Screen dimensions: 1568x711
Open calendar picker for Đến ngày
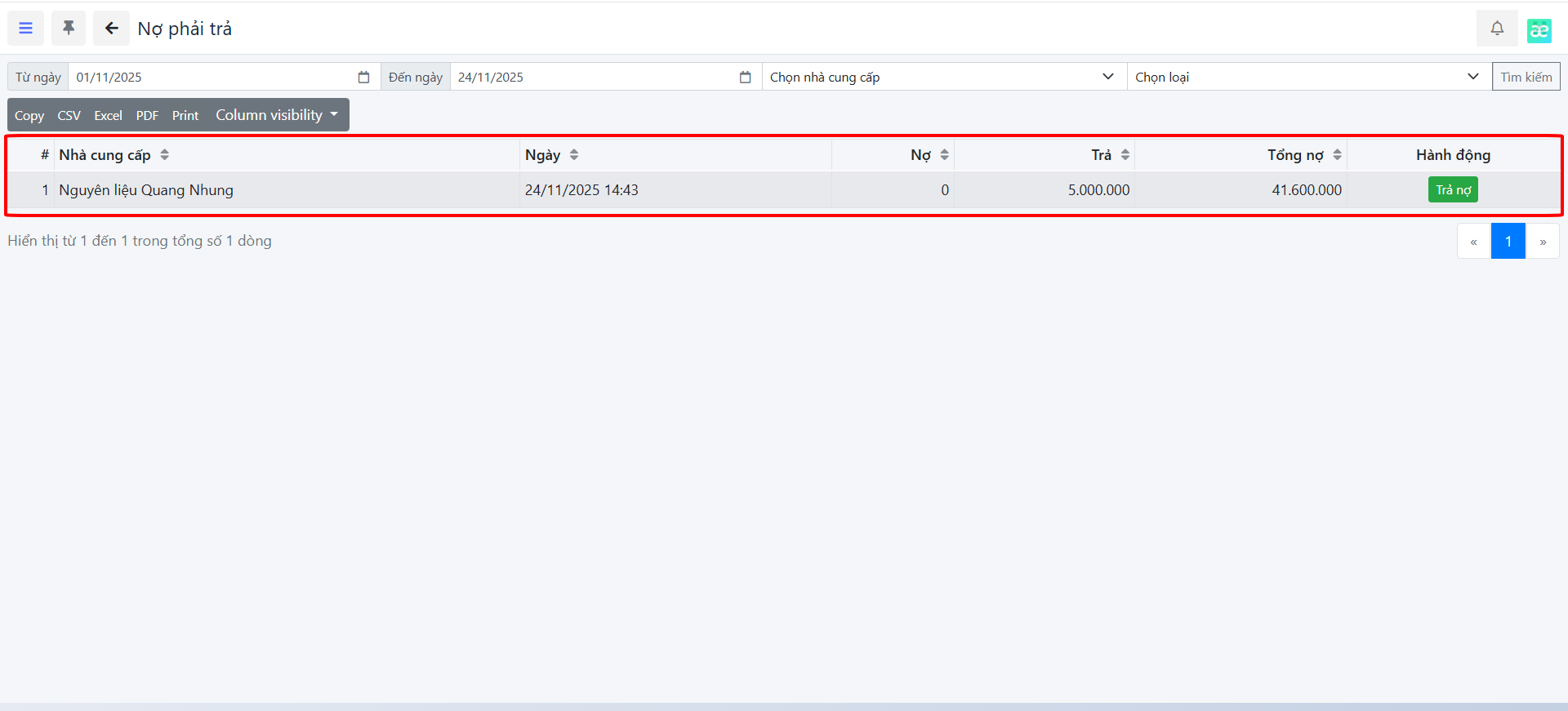pos(745,78)
